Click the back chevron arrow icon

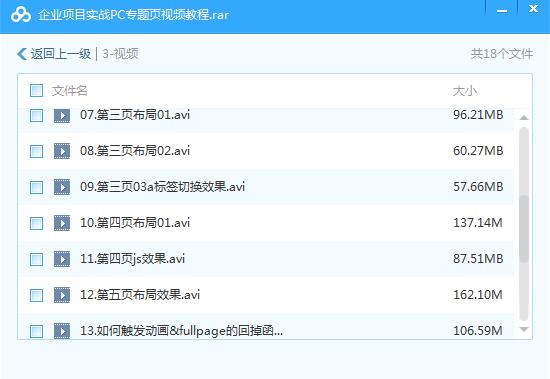point(22,54)
